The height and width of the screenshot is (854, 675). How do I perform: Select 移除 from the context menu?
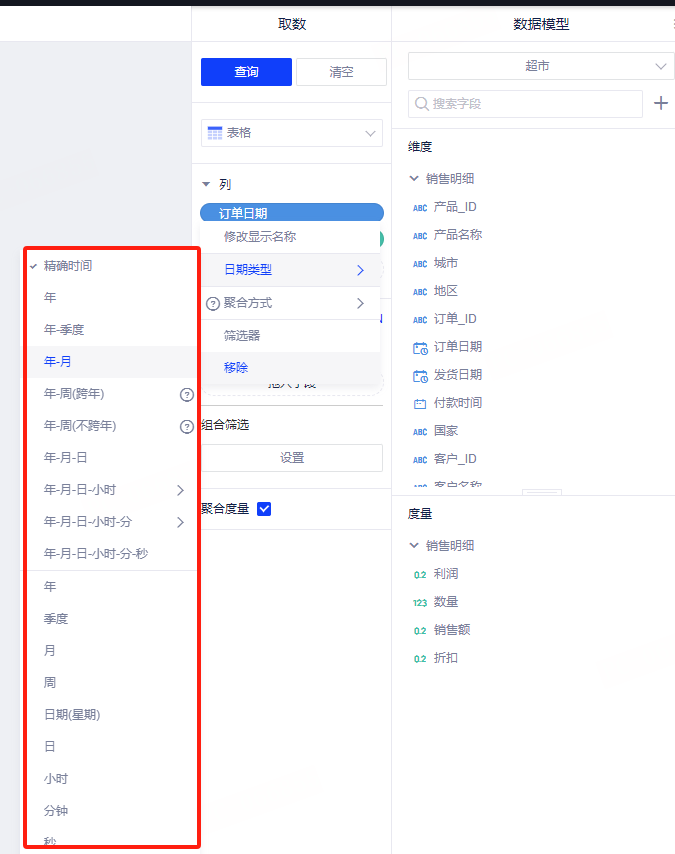click(236, 368)
